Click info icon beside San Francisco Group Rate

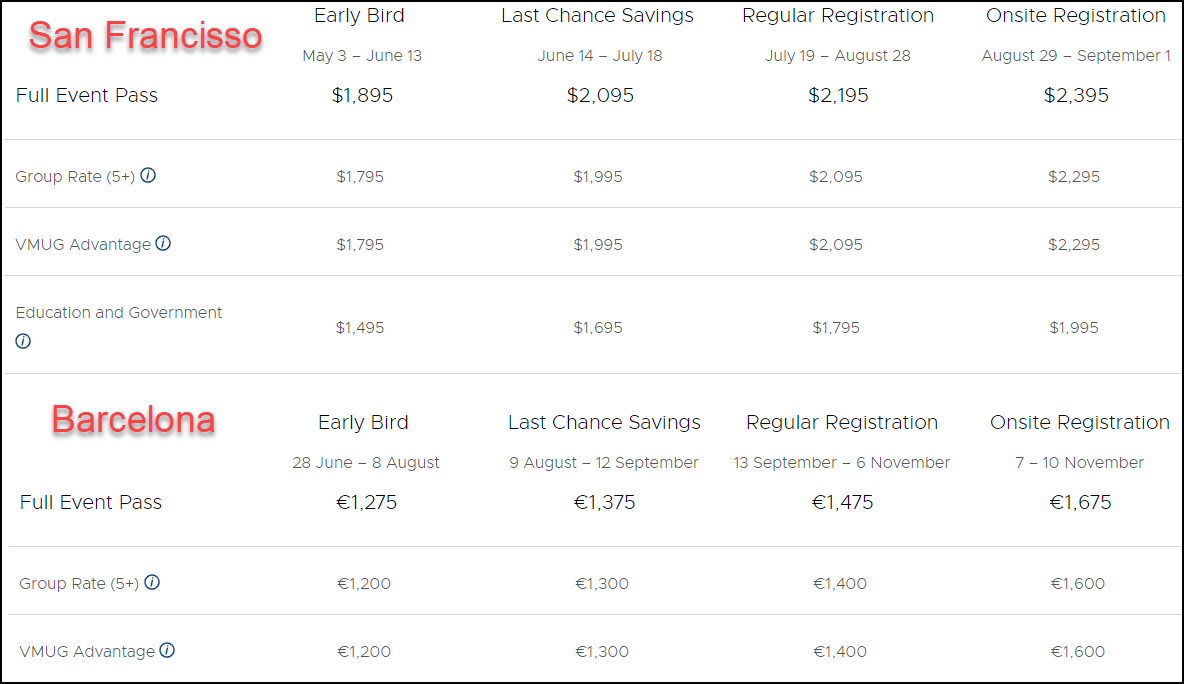click(x=148, y=175)
